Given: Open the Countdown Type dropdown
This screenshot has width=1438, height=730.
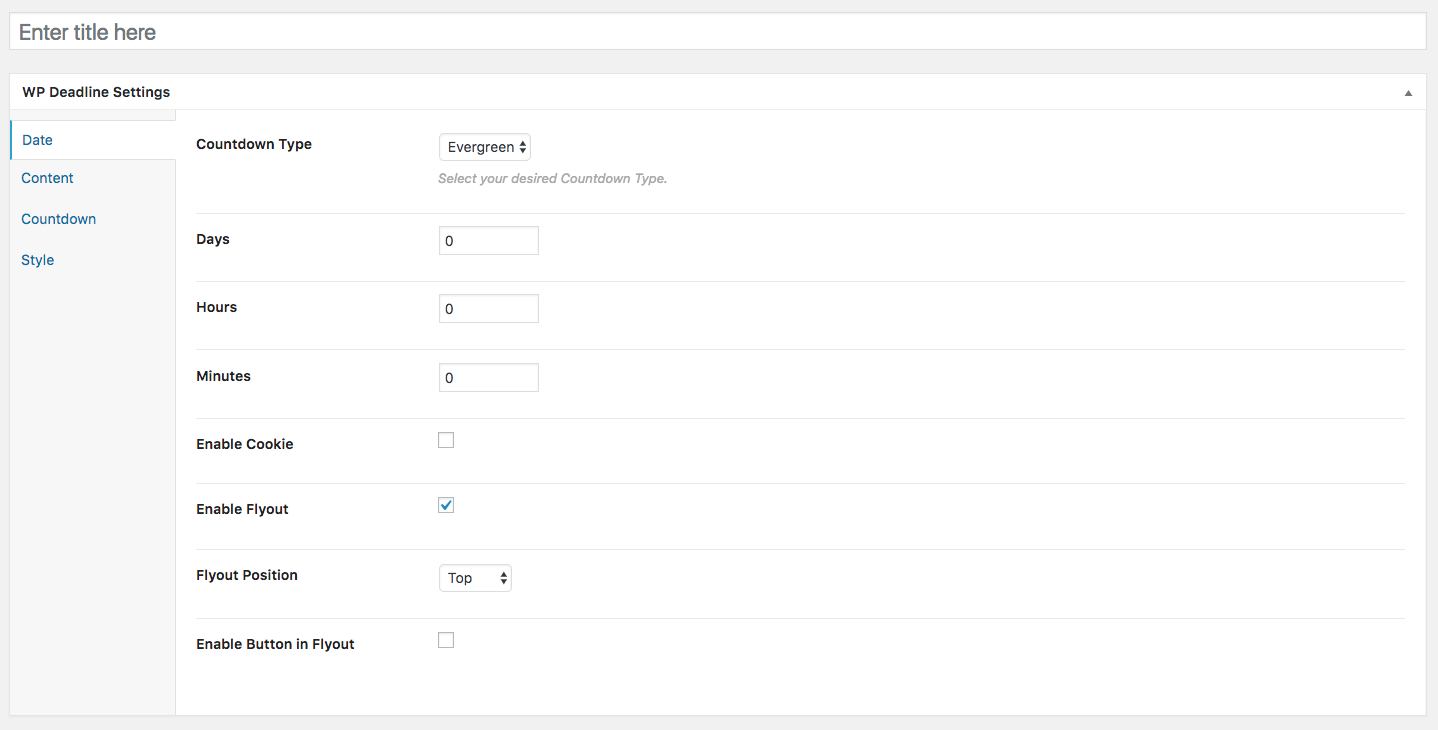Looking at the screenshot, I should (485, 147).
